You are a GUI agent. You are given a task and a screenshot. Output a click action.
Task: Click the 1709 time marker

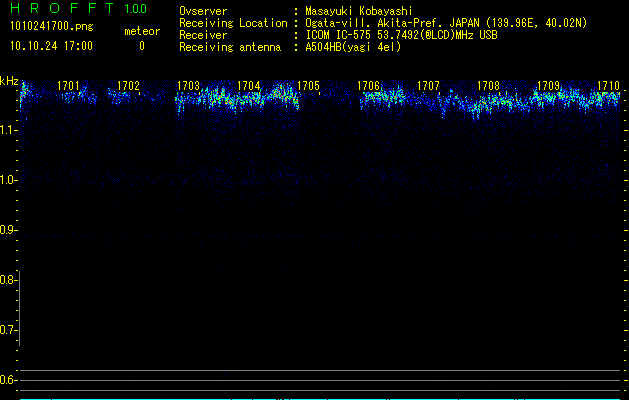[548, 86]
